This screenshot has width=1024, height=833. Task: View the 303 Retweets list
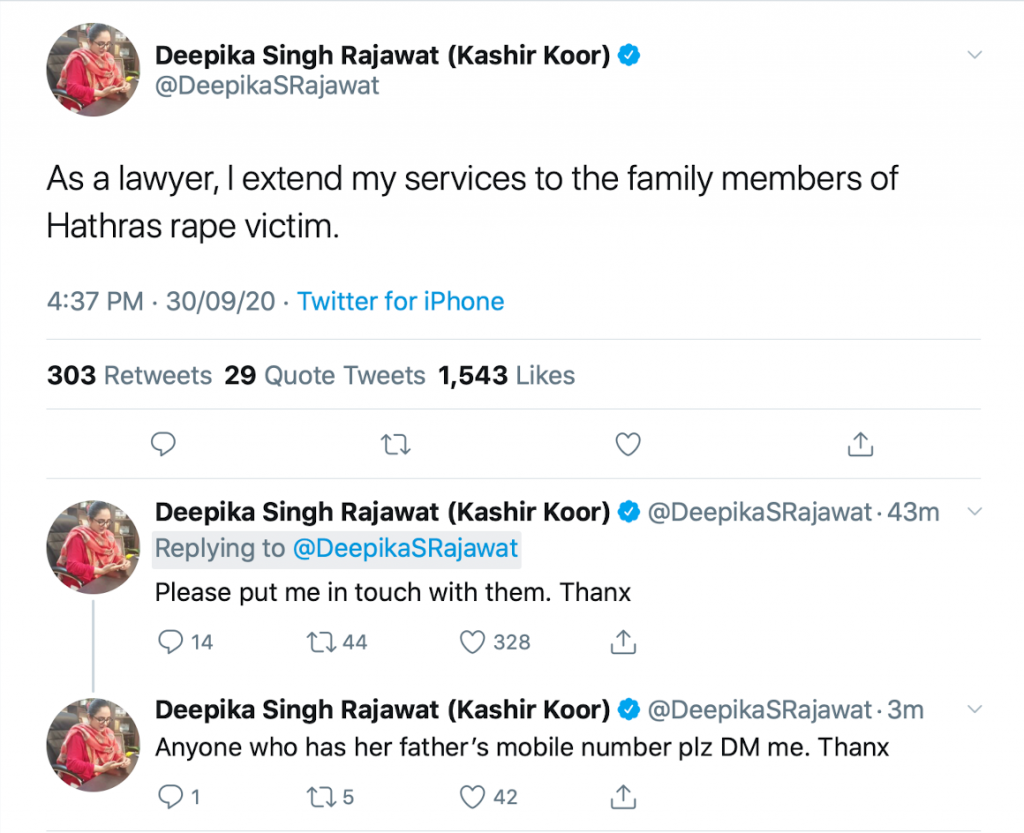pyautogui.click(x=129, y=376)
